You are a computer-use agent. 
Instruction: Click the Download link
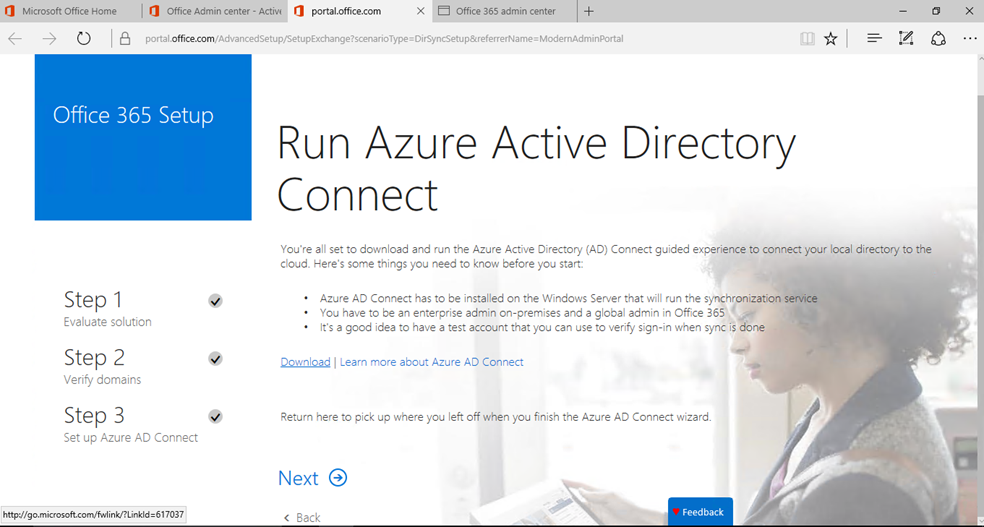click(305, 362)
